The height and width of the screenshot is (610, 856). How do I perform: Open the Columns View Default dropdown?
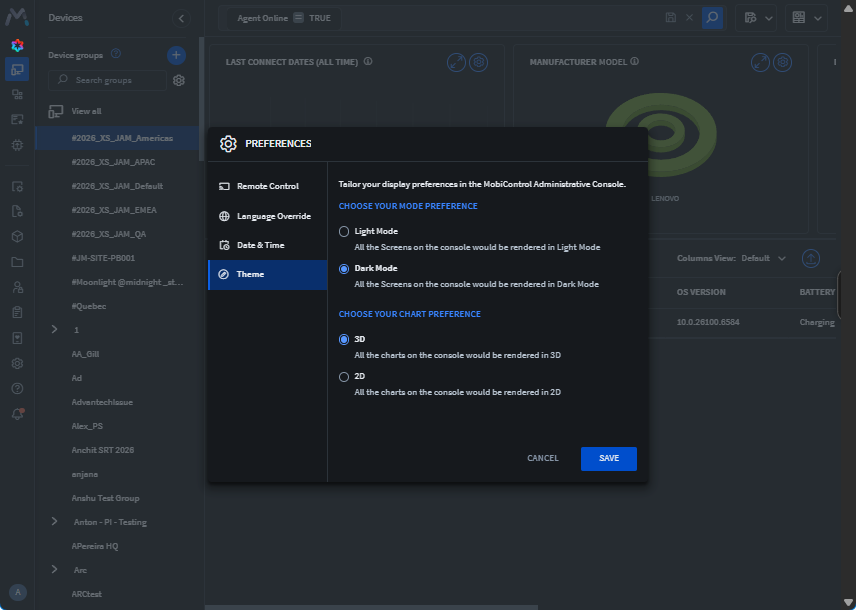tap(762, 258)
